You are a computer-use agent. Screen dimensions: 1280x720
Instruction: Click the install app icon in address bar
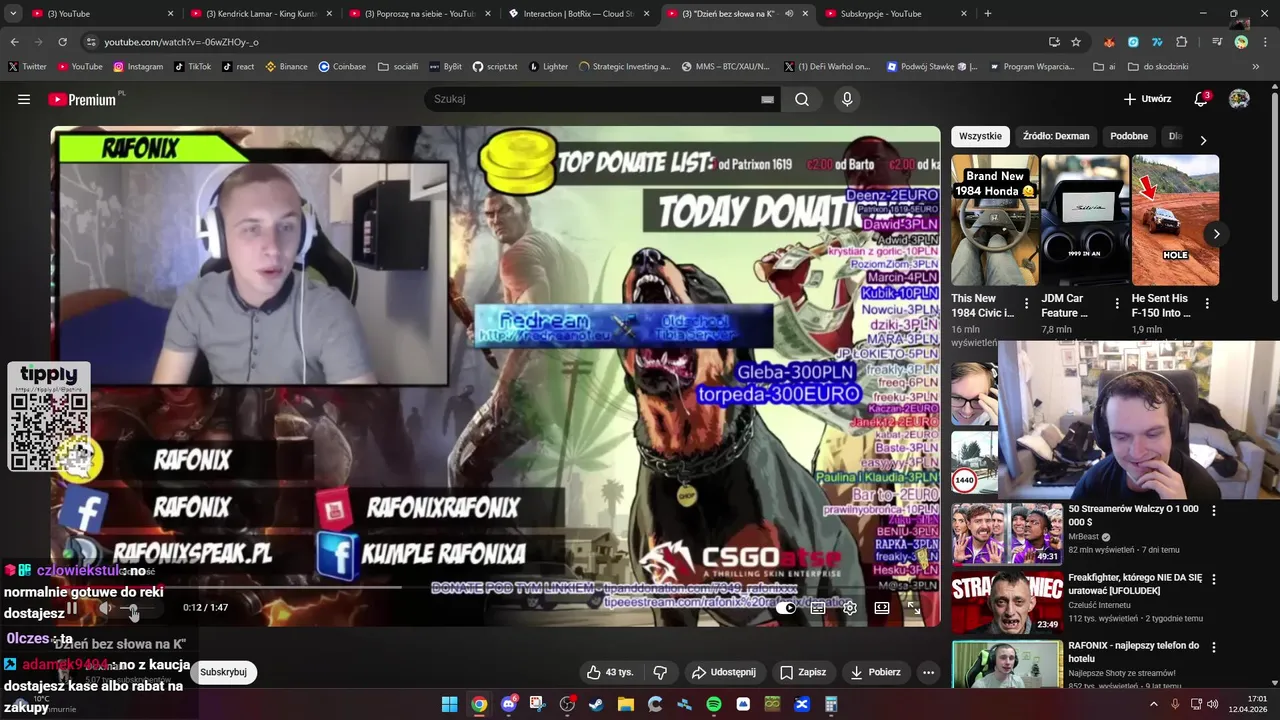point(1054,42)
